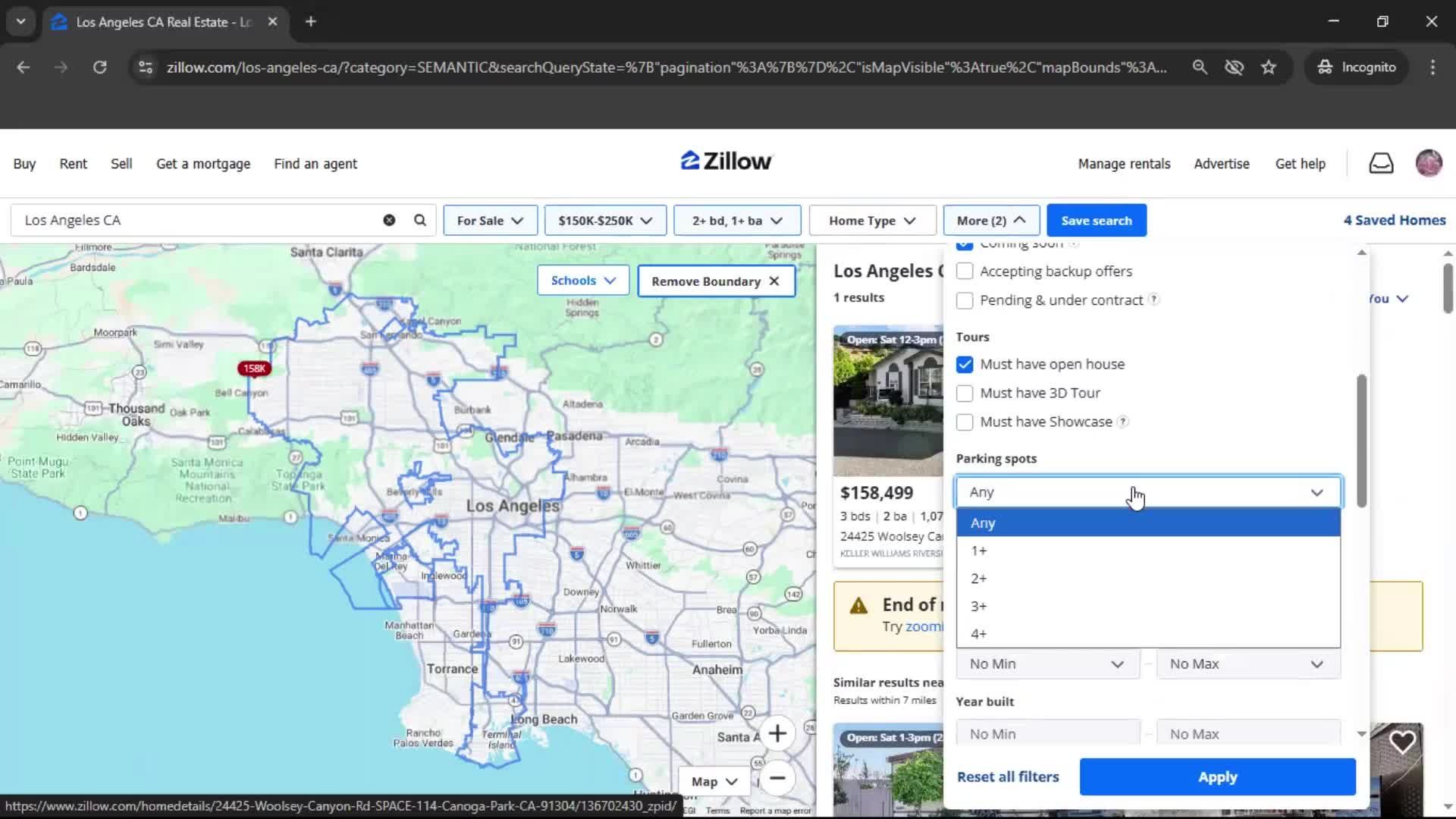This screenshot has height=819, width=1456.
Task: Click the search magnifier icon
Action: tap(419, 220)
